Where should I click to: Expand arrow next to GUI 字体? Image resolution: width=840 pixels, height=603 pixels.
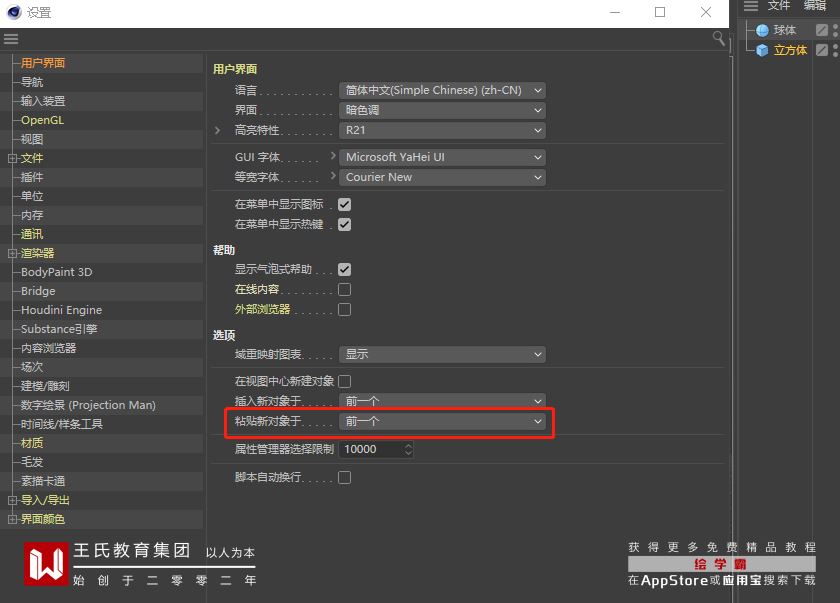pyautogui.click(x=333, y=156)
